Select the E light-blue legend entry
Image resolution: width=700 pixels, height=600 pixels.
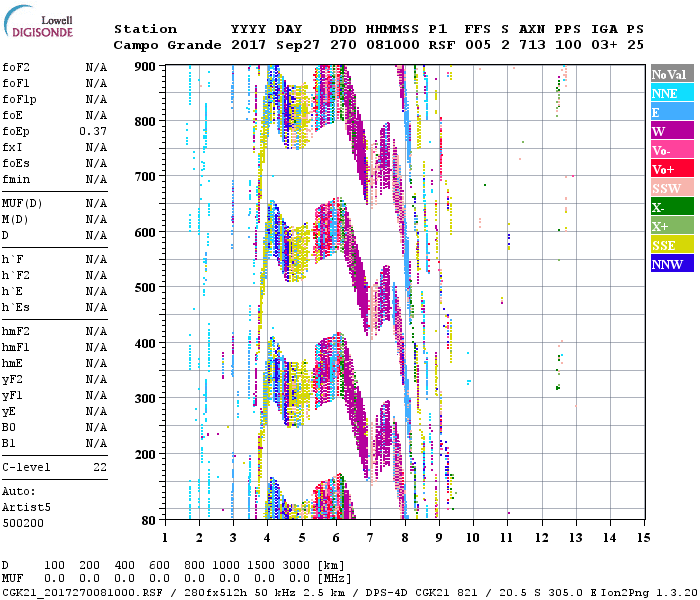672,112
